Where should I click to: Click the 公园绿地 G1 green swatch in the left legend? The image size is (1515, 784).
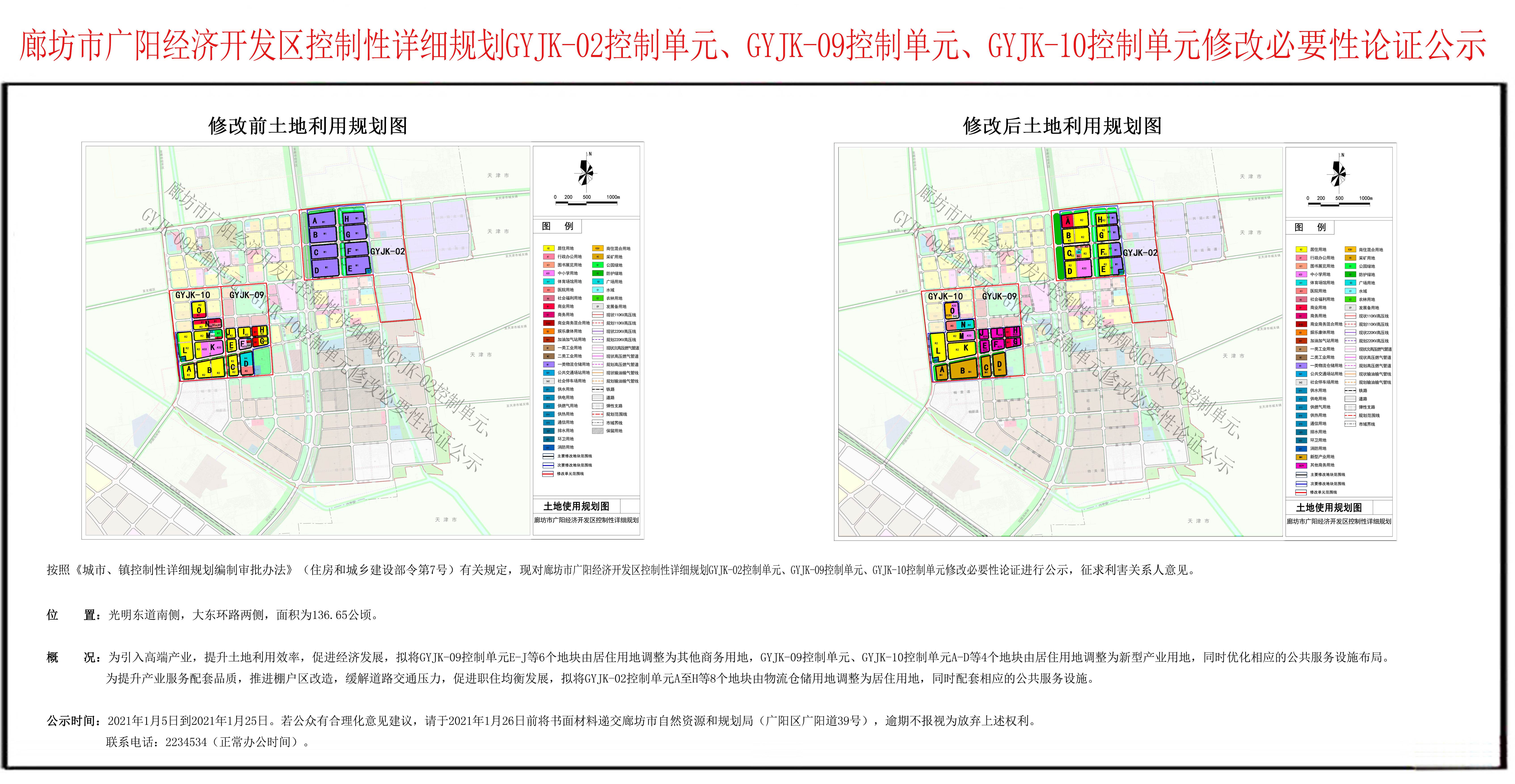point(598,265)
